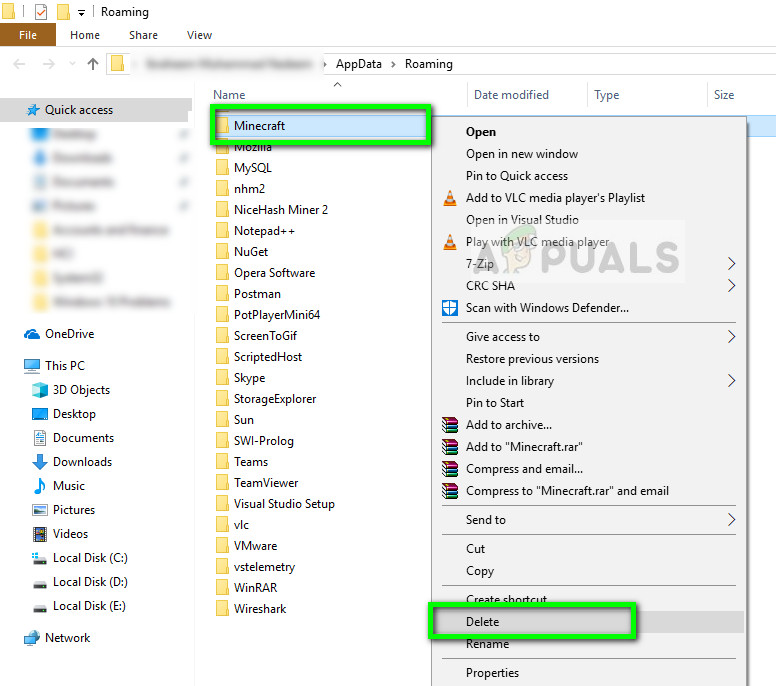The width and height of the screenshot is (776, 686).
Task: Open the Quick Access Toolbar customize dropdown
Action: [x=82, y=12]
